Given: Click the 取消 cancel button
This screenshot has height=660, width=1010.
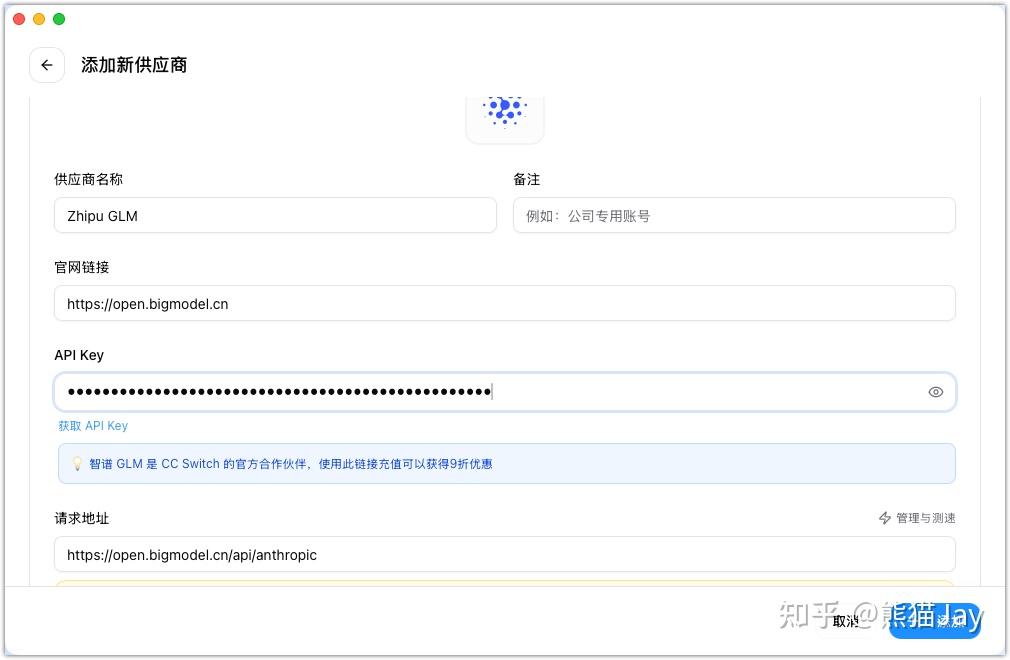Looking at the screenshot, I should (x=846, y=621).
